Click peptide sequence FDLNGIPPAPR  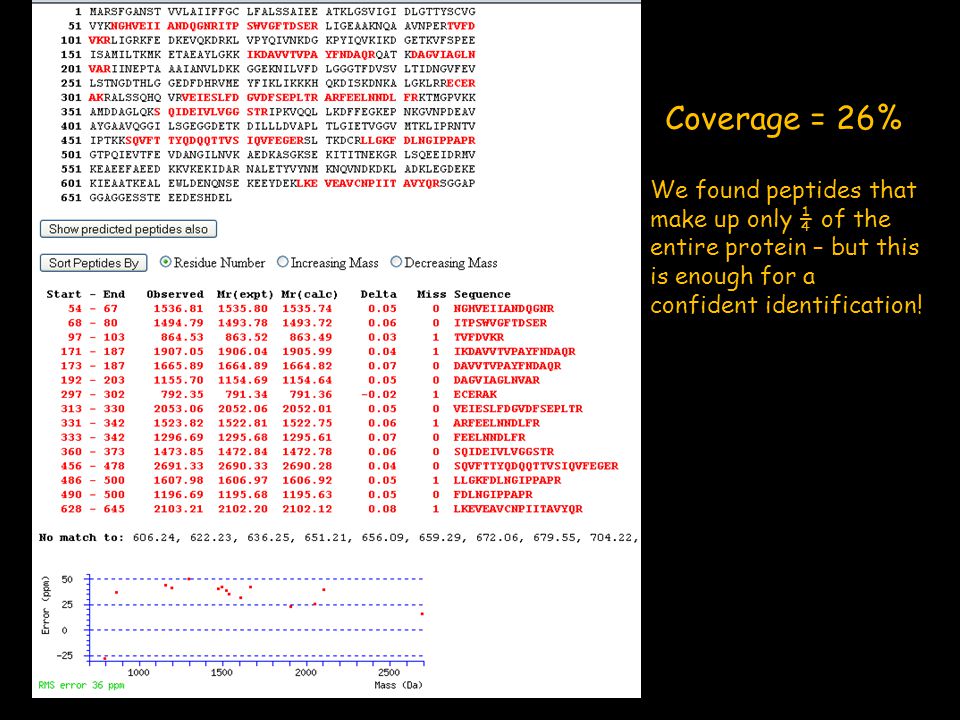point(493,494)
